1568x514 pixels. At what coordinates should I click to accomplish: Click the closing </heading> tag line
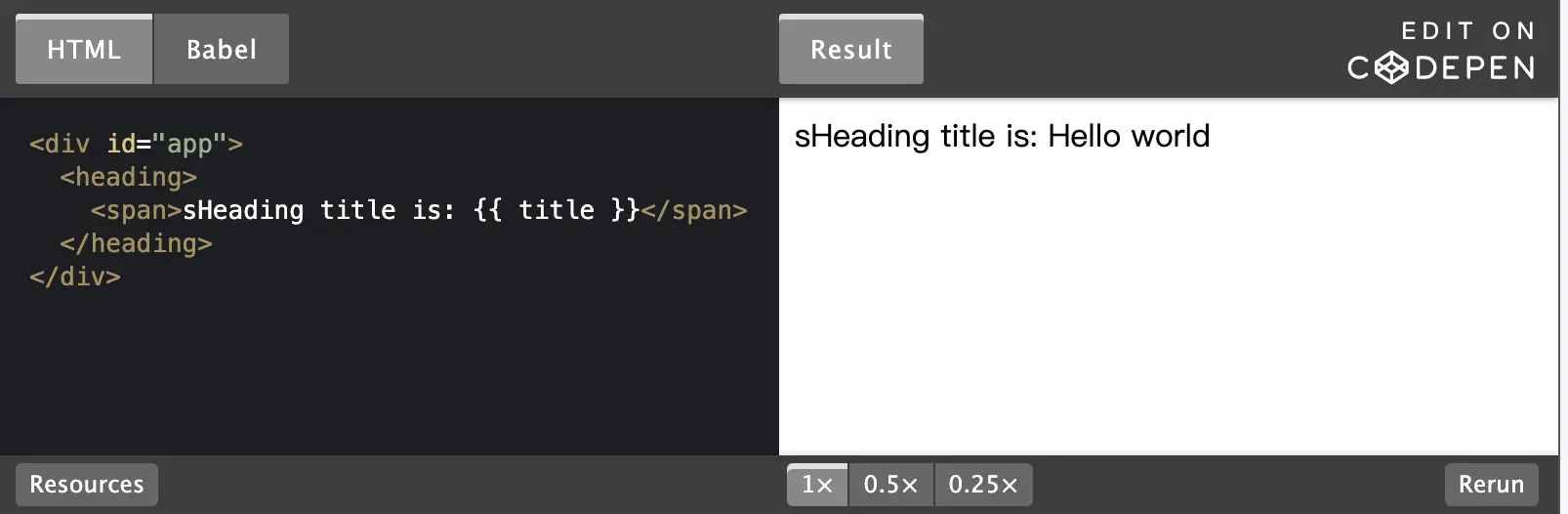(x=136, y=244)
